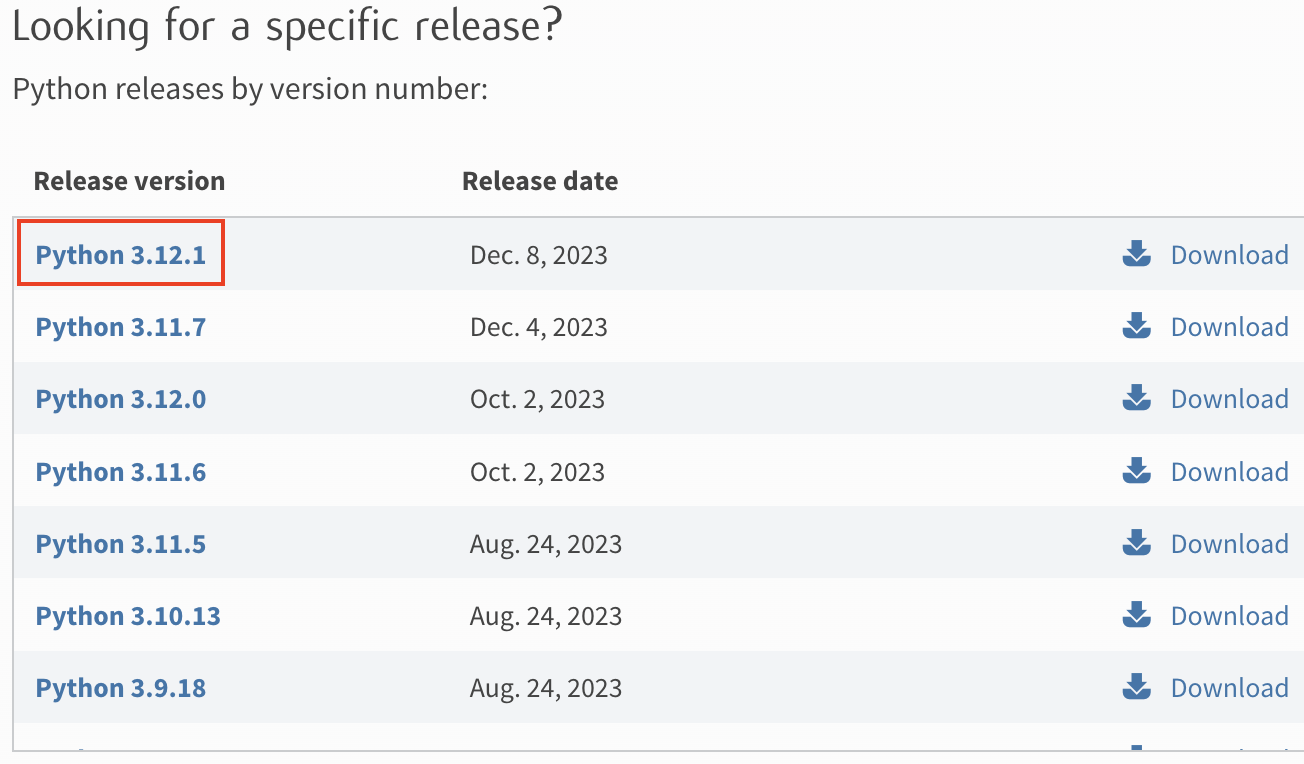This screenshot has height=764, width=1304.
Task: Select the Python 3.11.6 version link
Action: (x=121, y=471)
